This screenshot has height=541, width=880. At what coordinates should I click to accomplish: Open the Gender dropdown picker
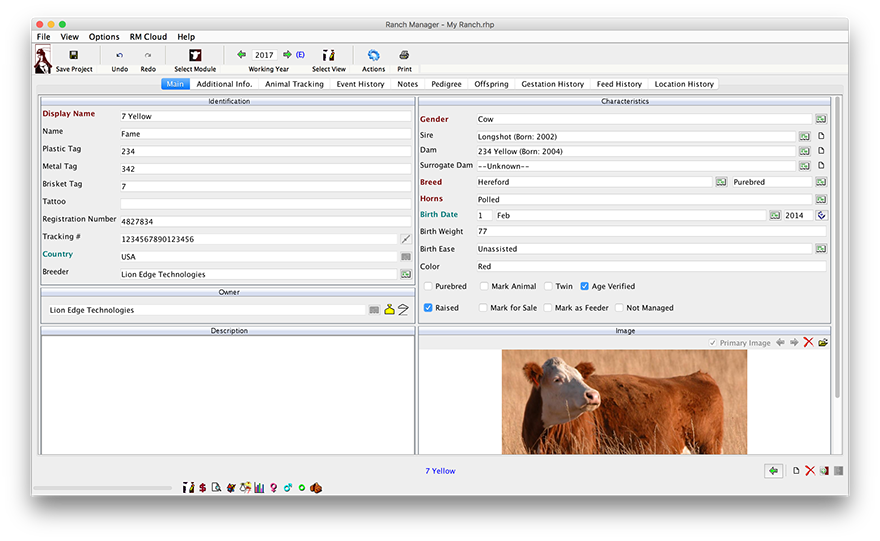pos(820,119)
